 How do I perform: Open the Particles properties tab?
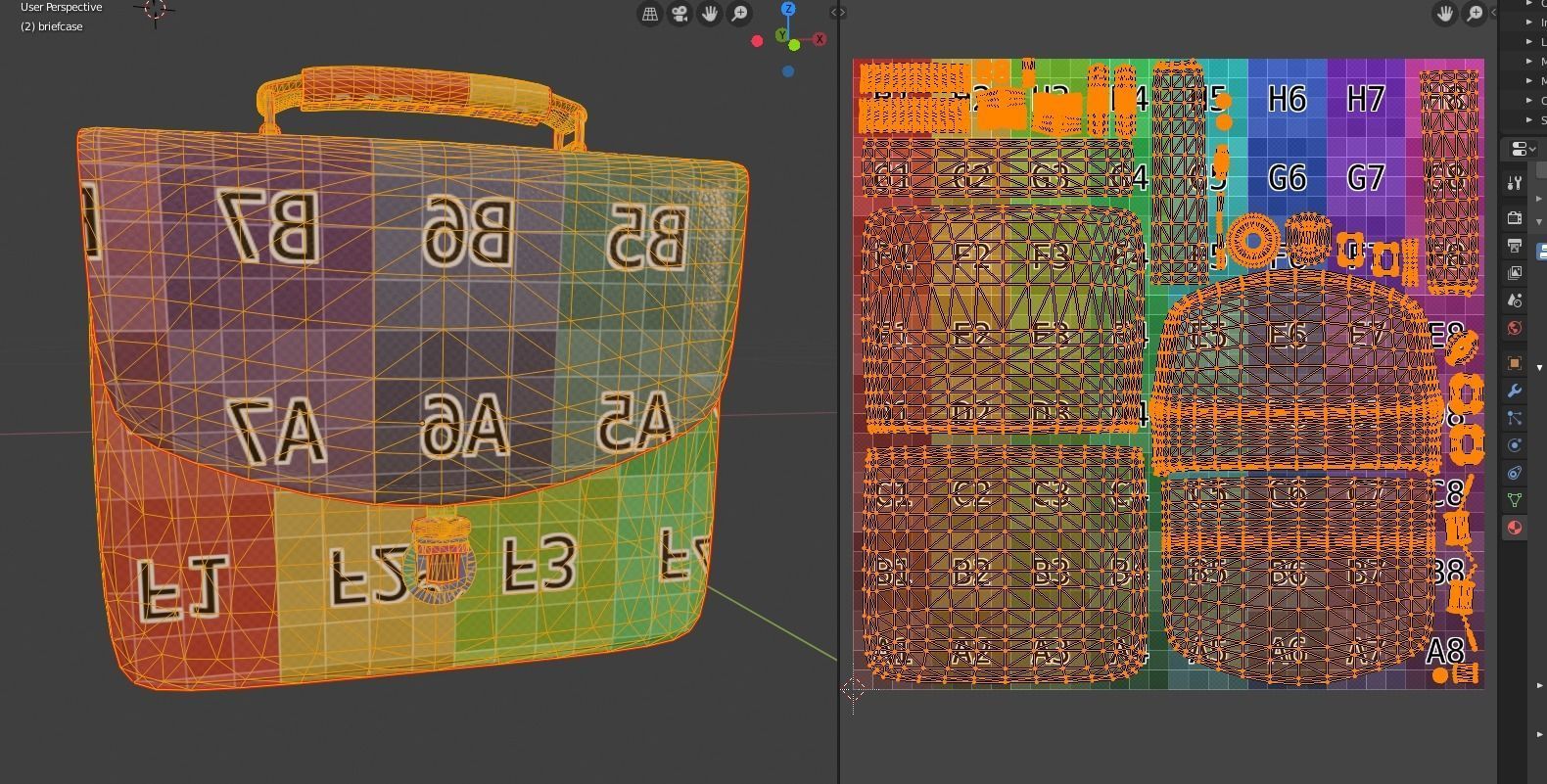click(x=1515, y=418)
